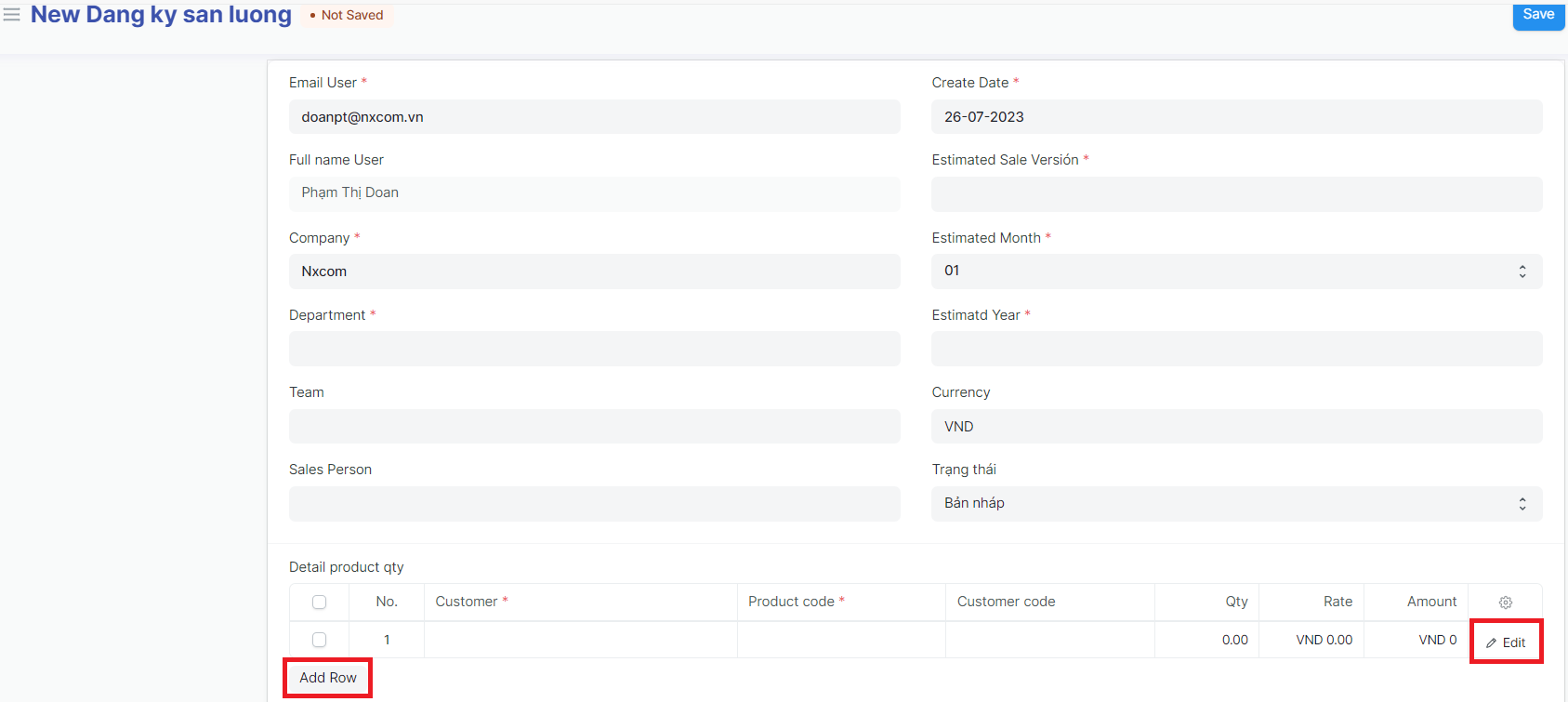Select the Estimated Sale Version field
Screen dimensions: 1568x702
click(1236, 194)
